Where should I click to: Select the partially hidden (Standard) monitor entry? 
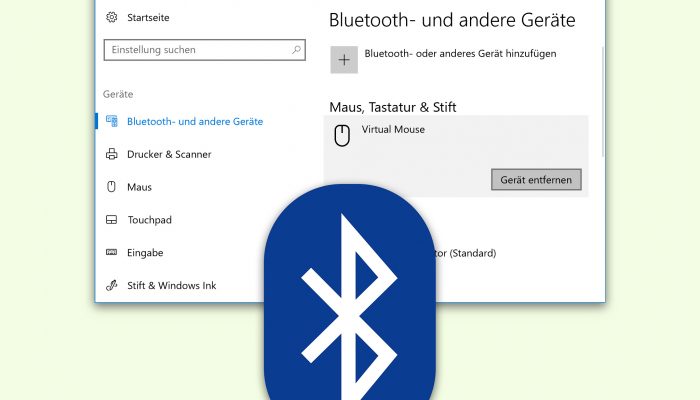464,253
